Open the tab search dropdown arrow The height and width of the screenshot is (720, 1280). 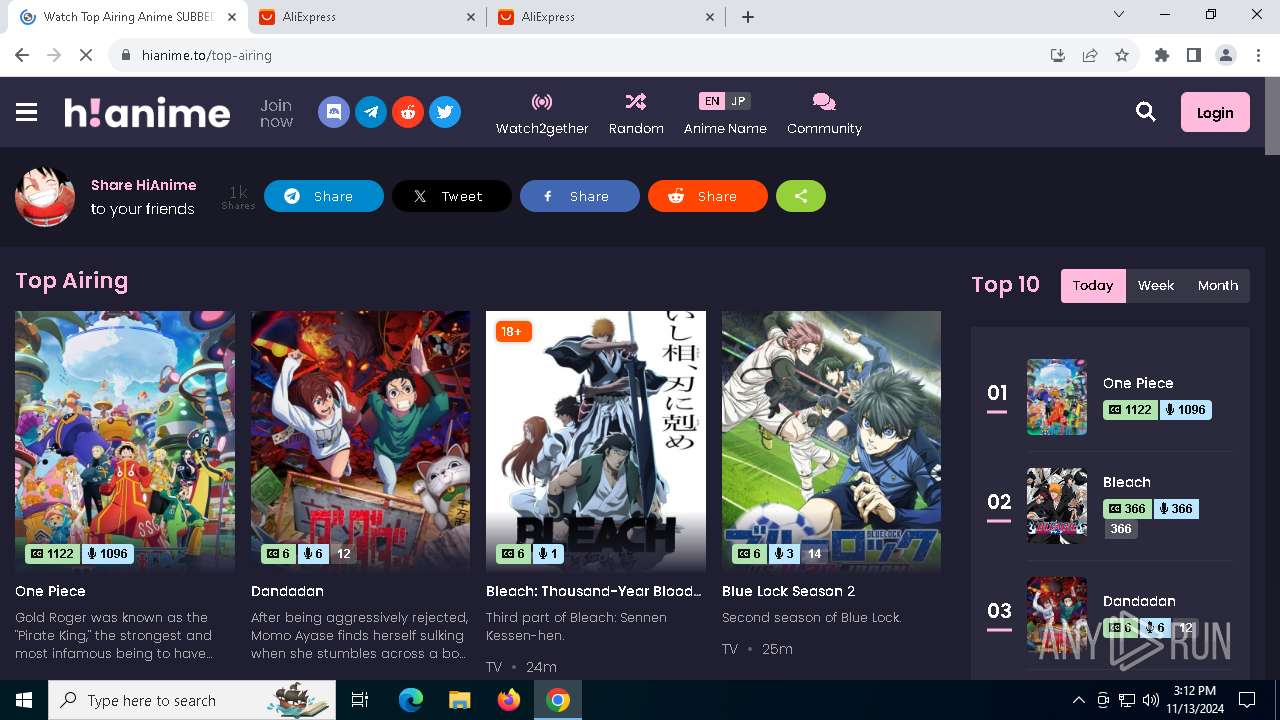(x=1119, y=15)
